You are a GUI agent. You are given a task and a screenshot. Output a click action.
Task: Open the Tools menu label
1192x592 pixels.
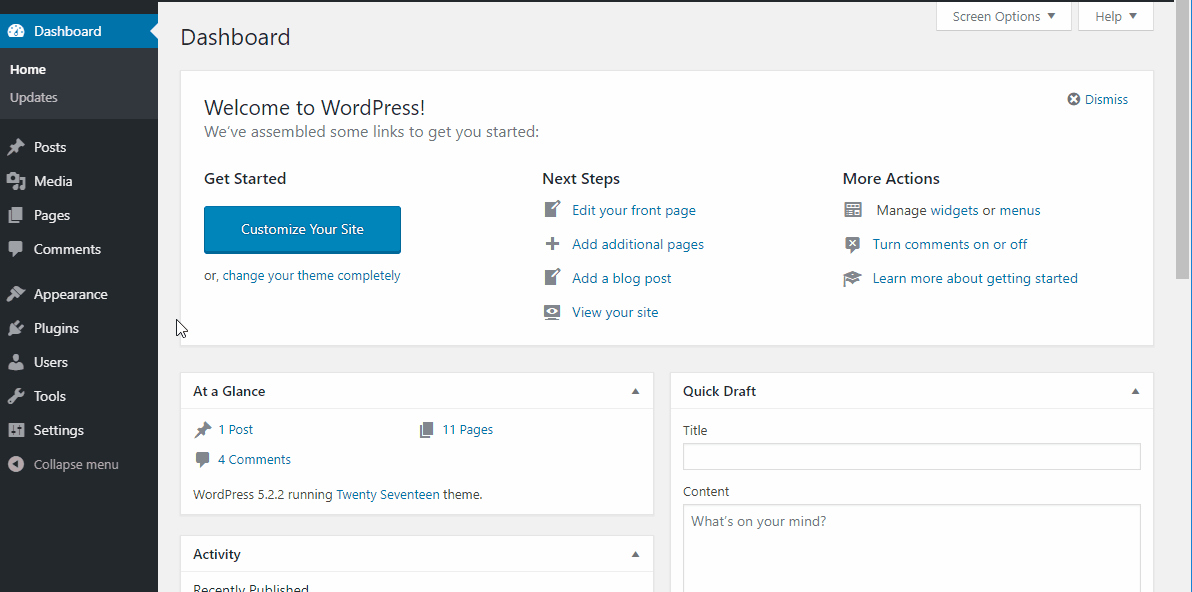point(49,397)
